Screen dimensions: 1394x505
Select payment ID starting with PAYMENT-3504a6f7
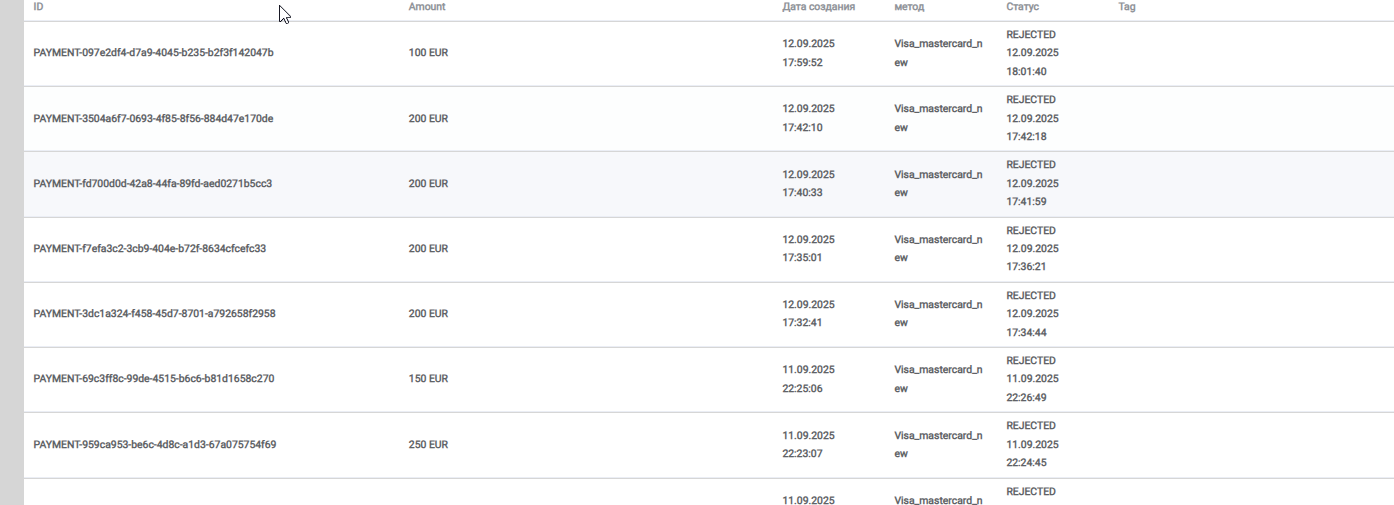click(153, 119)
